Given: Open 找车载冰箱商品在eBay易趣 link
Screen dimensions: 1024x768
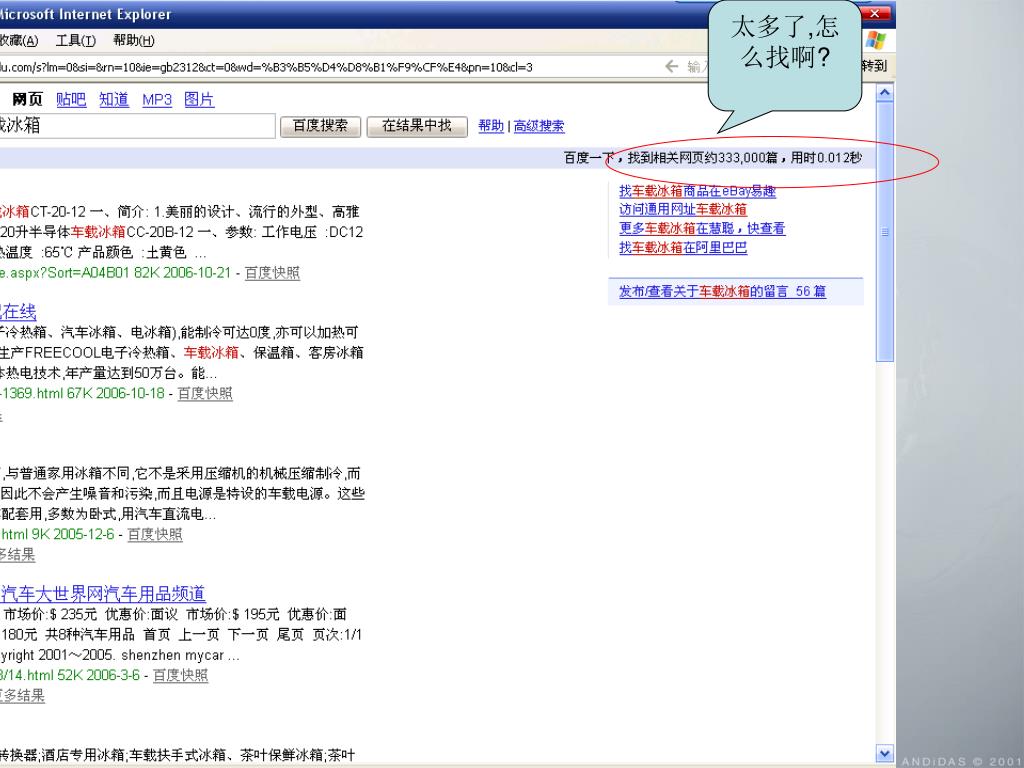Looking at the screenshot, I should tap(697, 191).
